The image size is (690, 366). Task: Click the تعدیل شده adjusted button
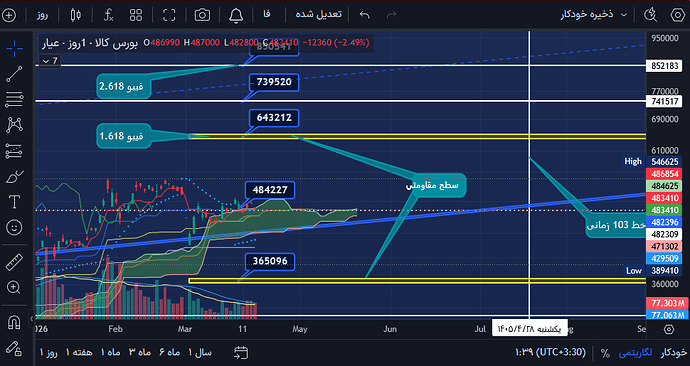[319, 15]
